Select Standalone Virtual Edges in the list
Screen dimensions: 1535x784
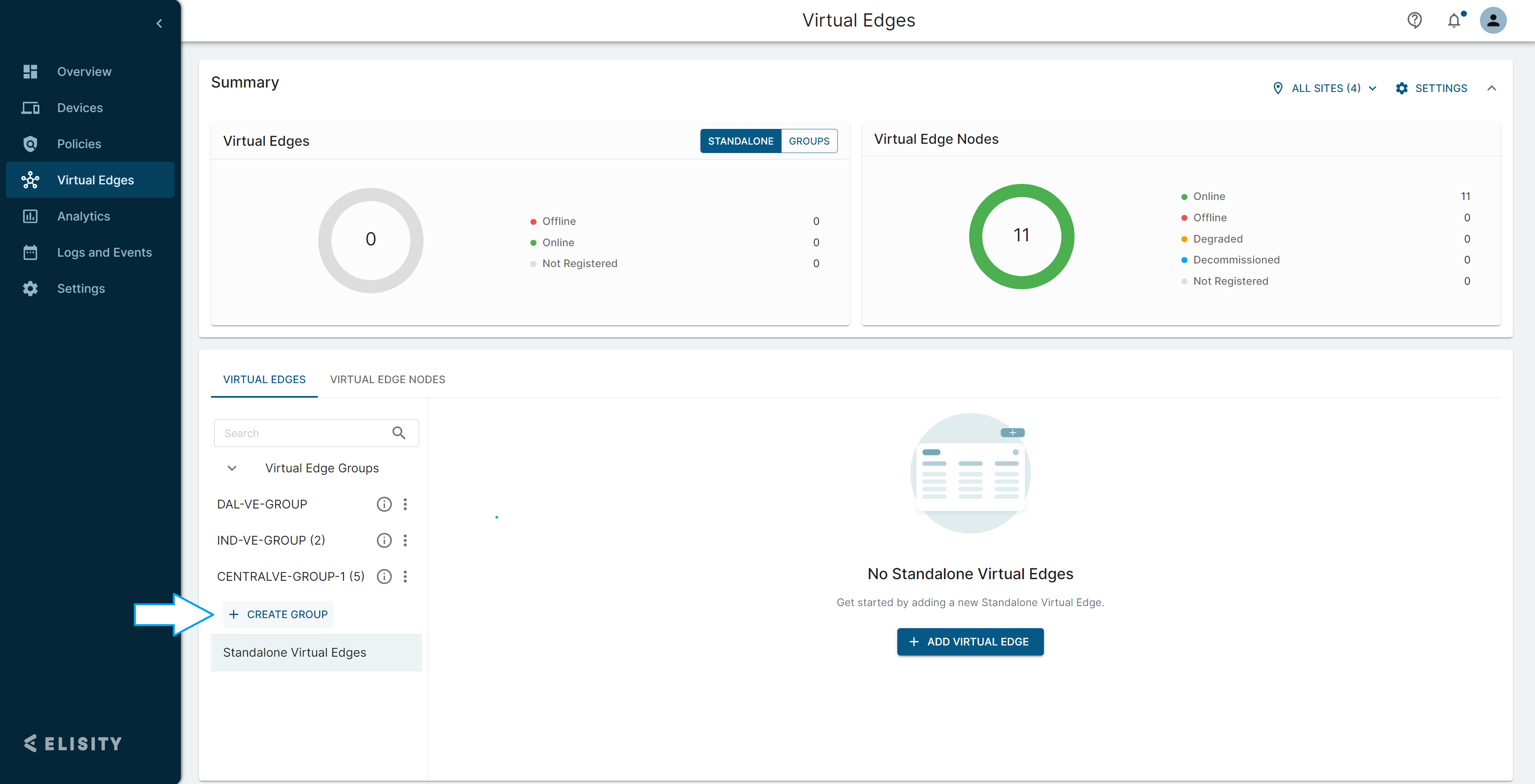(x=295, y=652)
